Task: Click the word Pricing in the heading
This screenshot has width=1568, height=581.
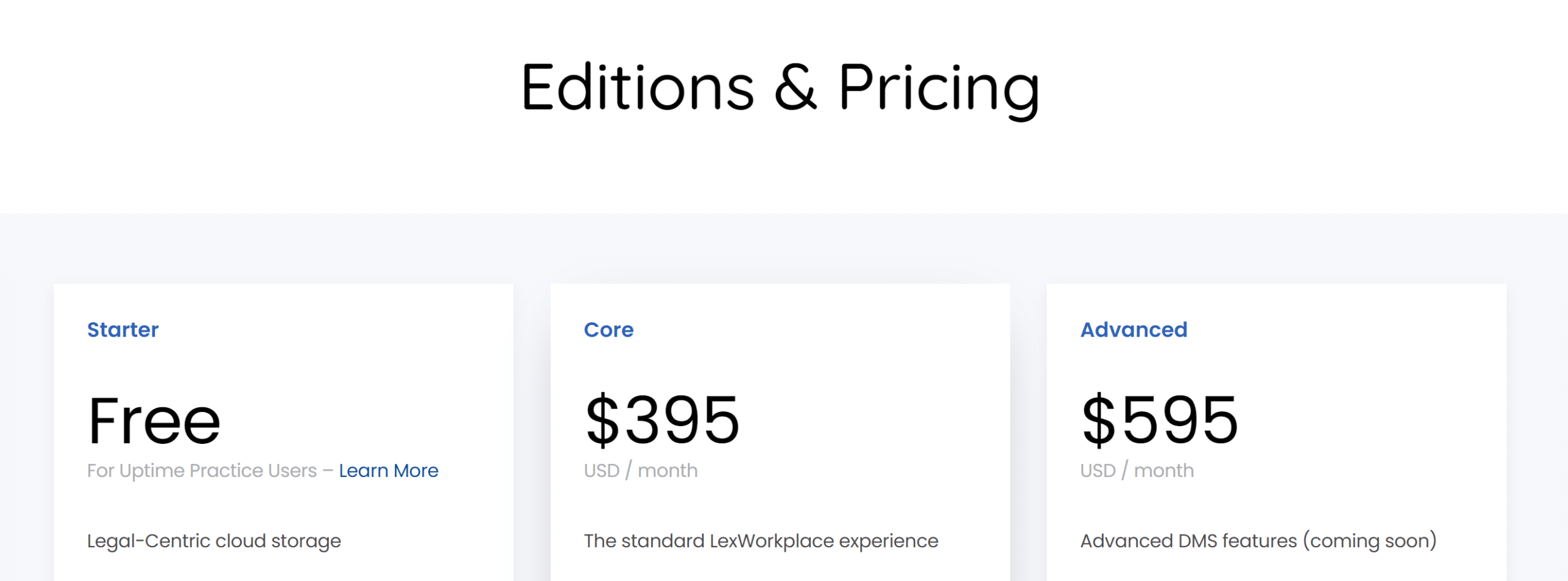Action: [x=938, y=90]
